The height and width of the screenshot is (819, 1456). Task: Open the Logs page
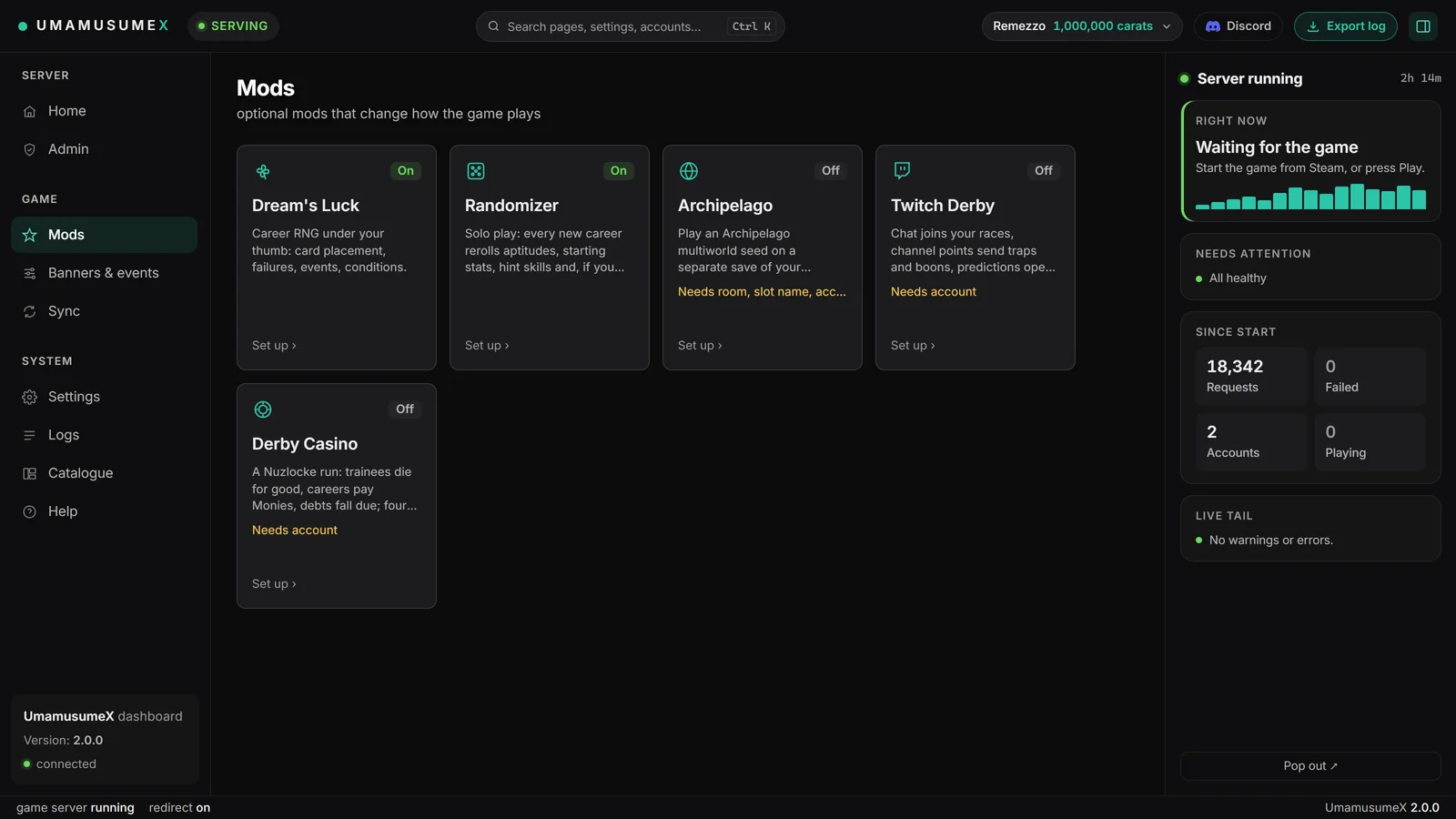point(104,435)
